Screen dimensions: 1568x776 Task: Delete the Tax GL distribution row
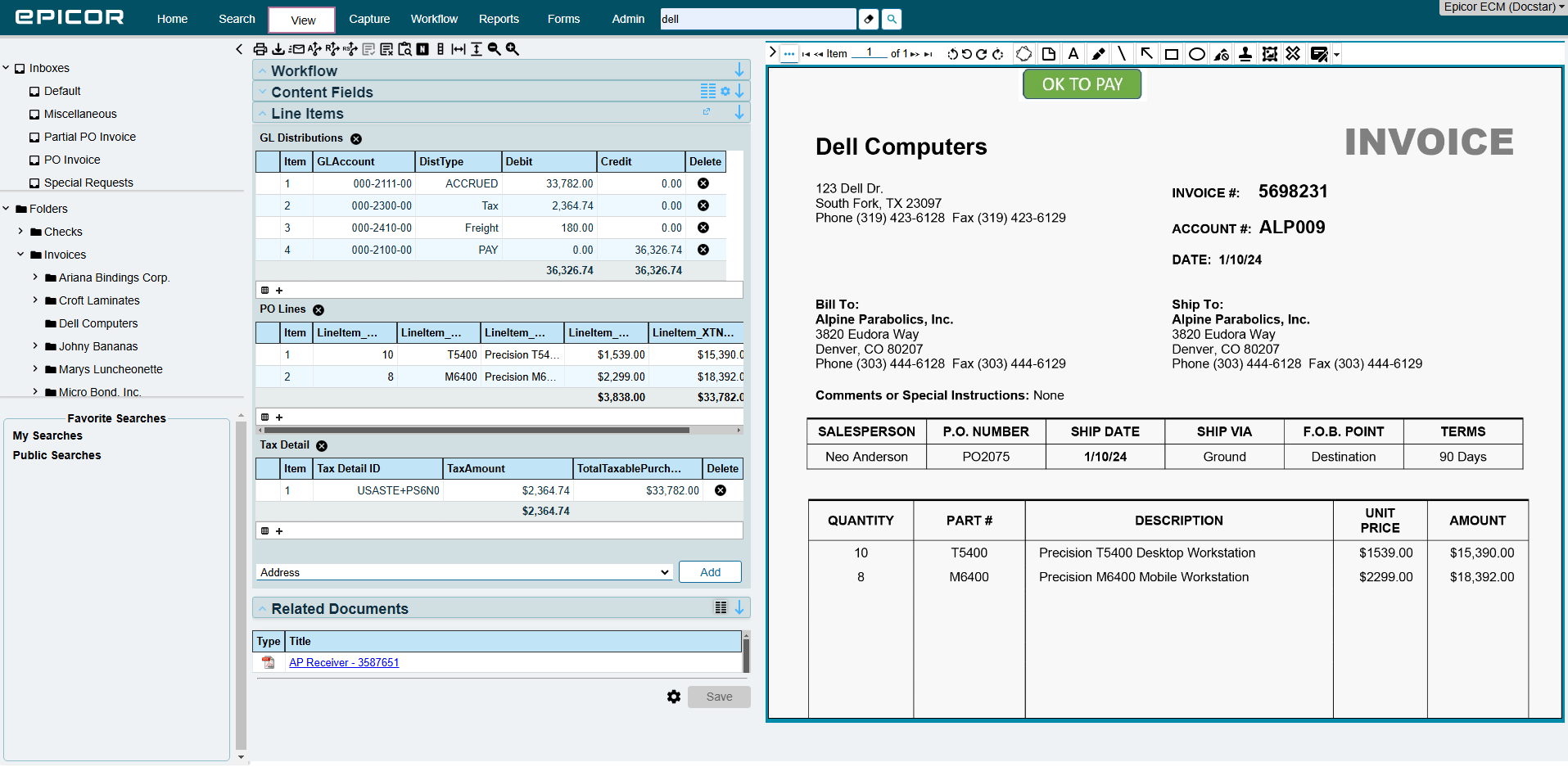pyautogui.click(x=703, y=205)
